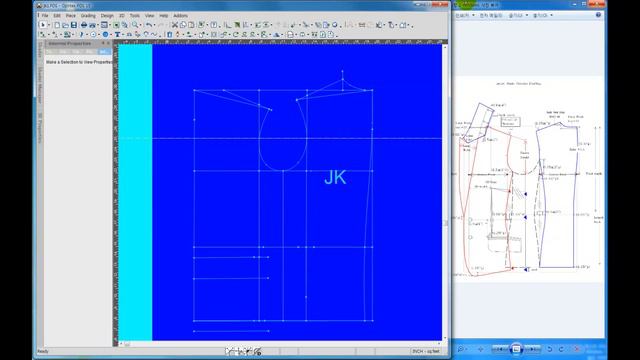This screenshot has height=360, width=640.
Task: Pin the properties panel
Action: click(x=103, y=43)
